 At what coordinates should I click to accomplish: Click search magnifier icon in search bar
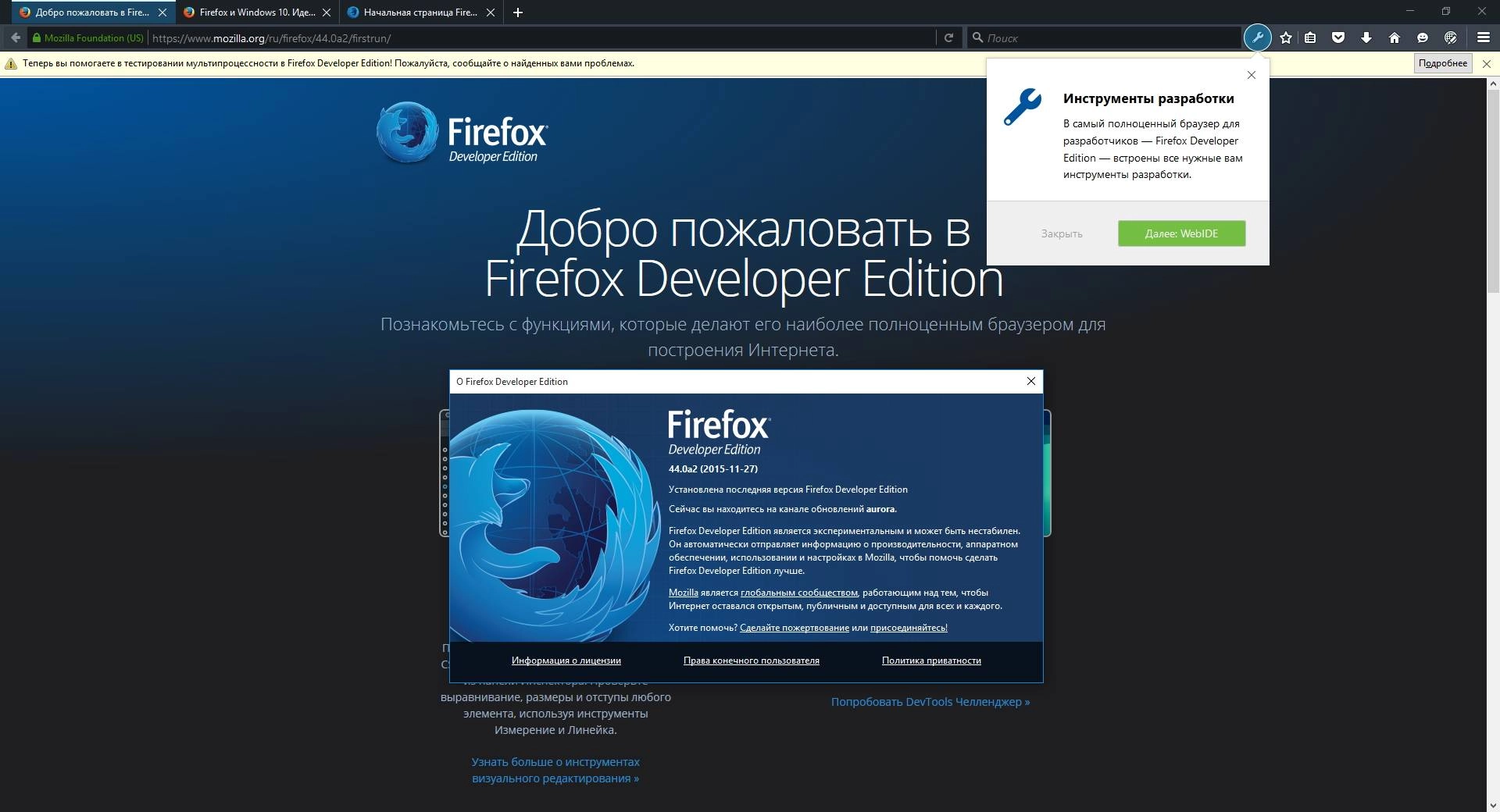(x=977, y=37)
